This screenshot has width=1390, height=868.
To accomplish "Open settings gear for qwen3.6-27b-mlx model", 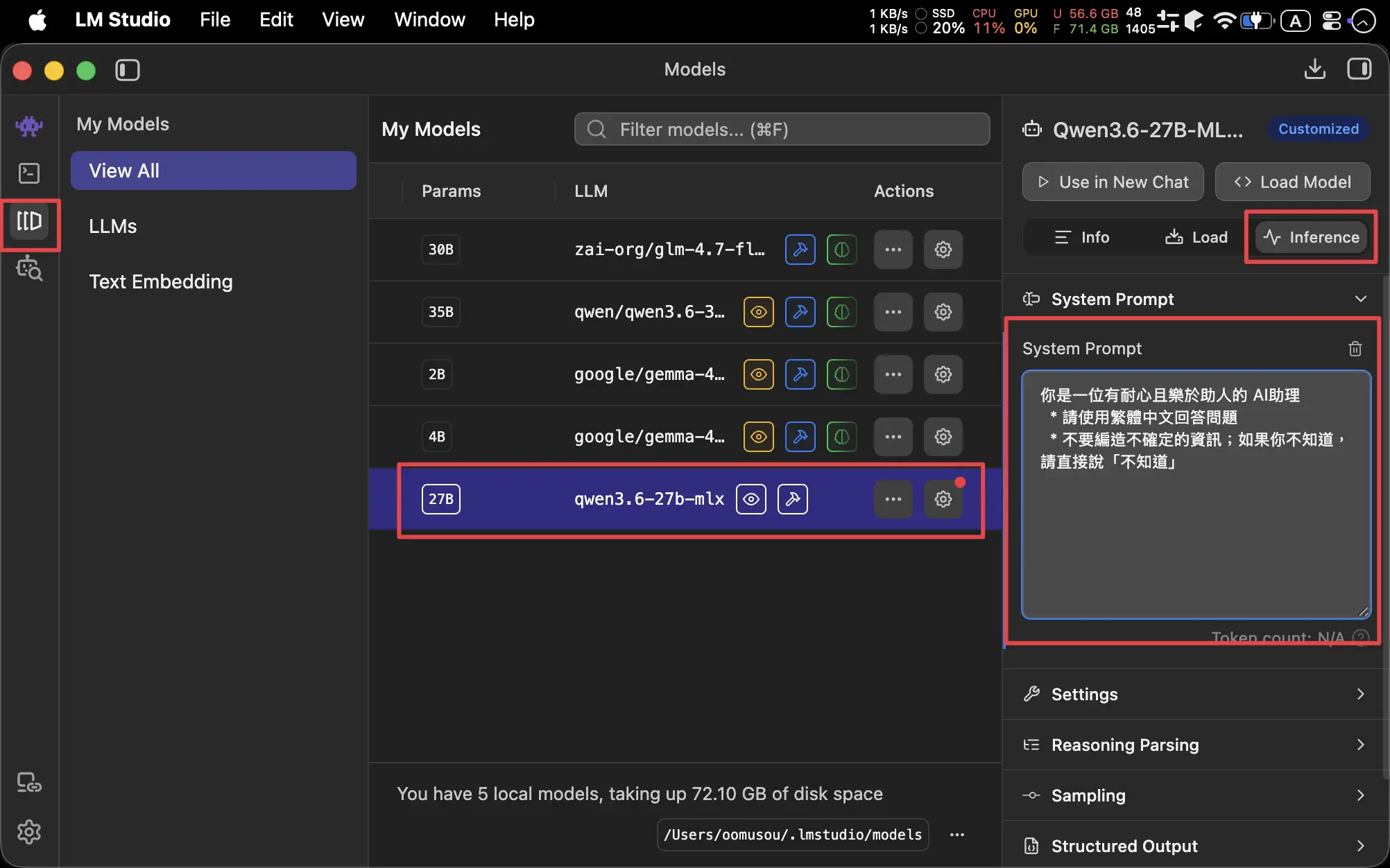I will coord(943,499).
